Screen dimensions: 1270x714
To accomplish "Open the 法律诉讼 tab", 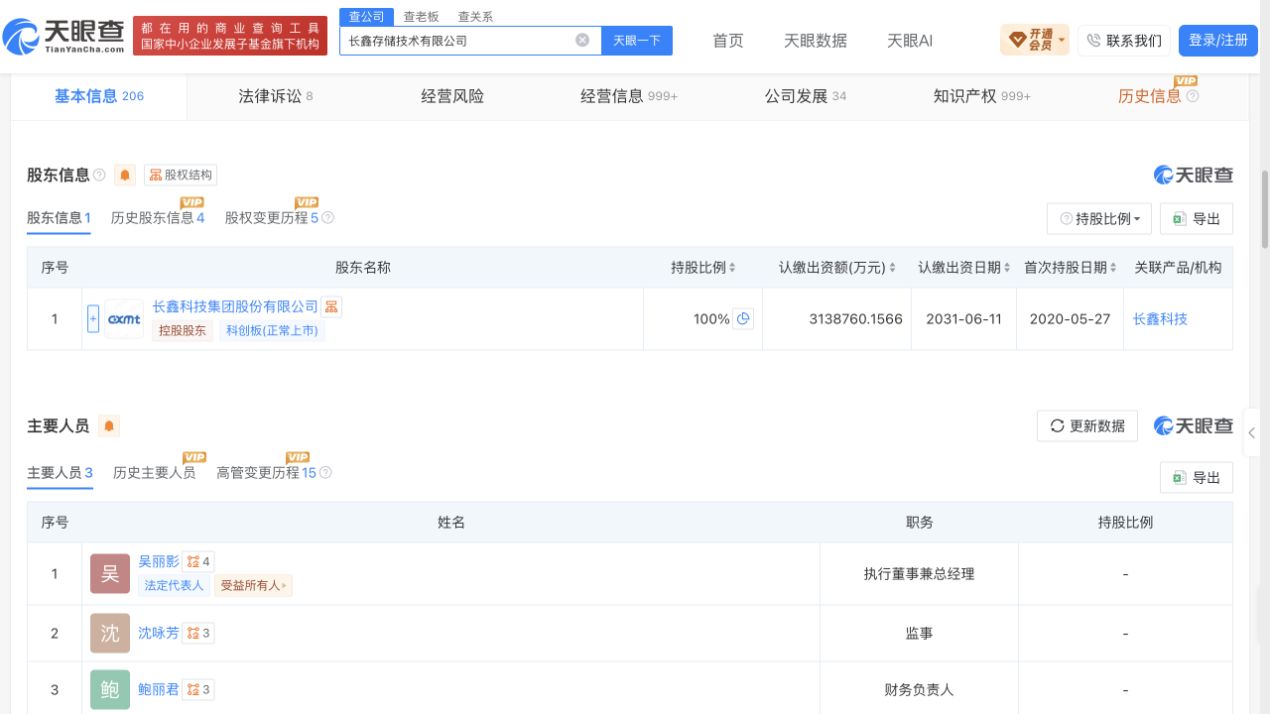I will [275, 96].
